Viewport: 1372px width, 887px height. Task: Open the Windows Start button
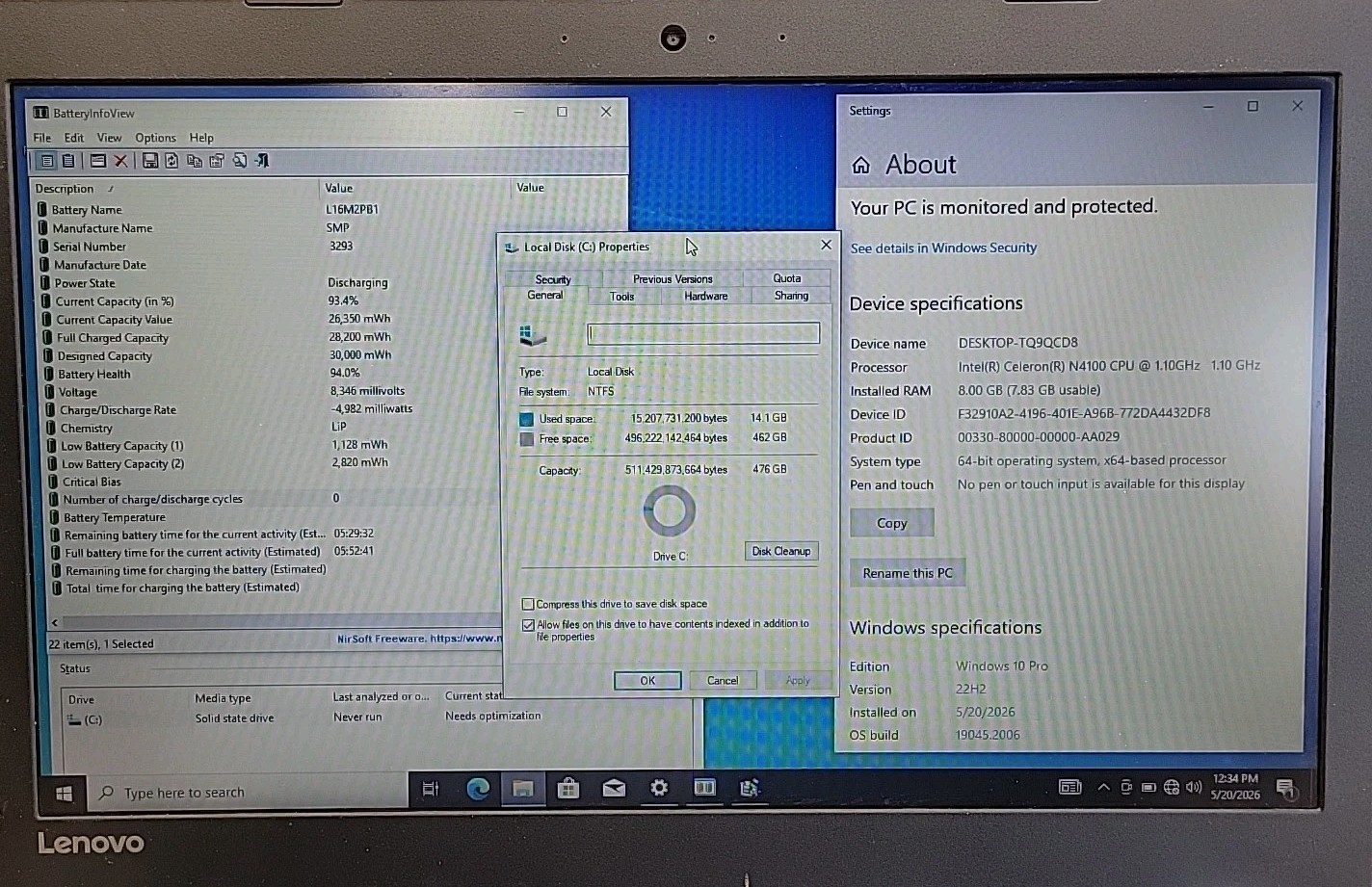65,794
